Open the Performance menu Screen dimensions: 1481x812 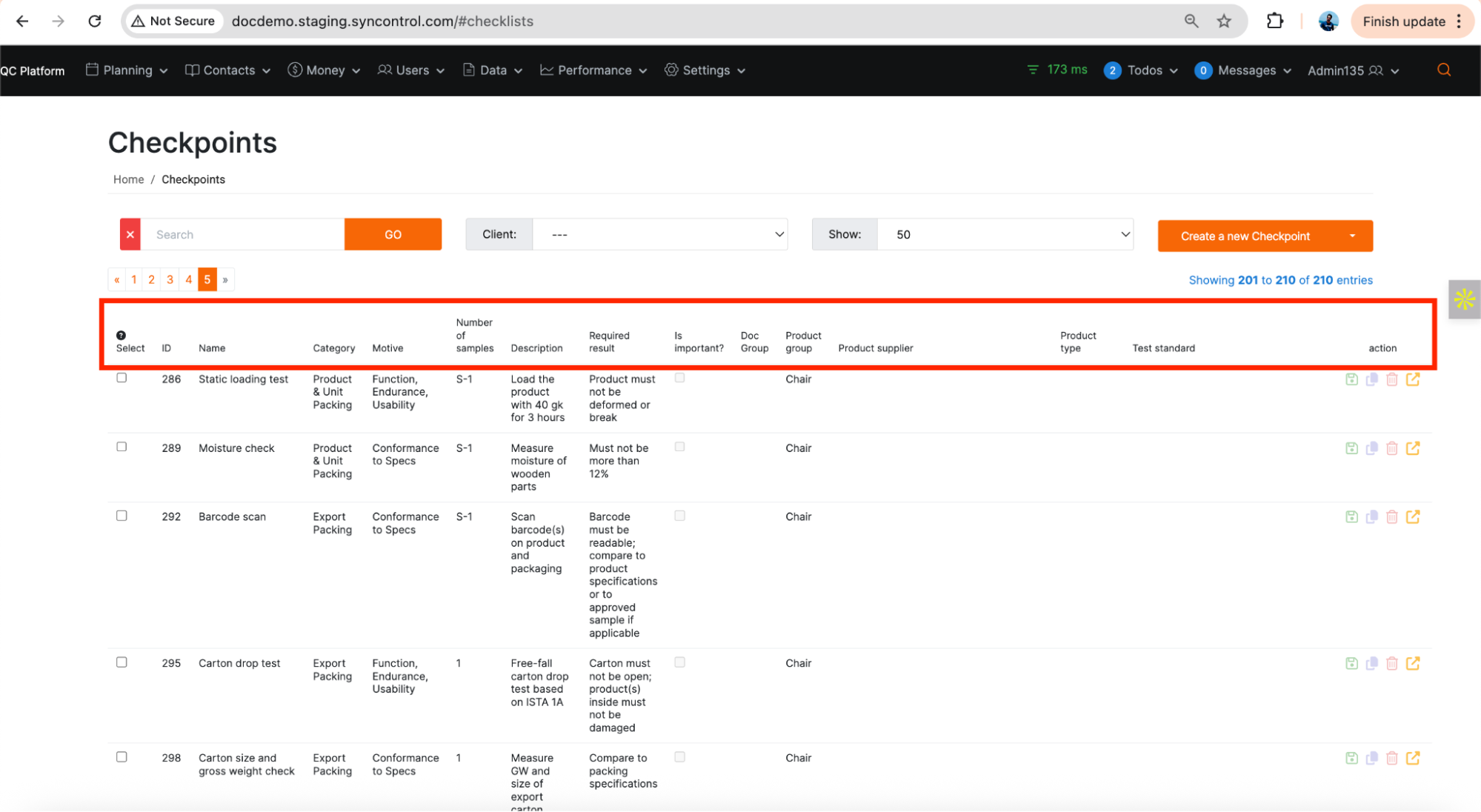click(593, 70)
